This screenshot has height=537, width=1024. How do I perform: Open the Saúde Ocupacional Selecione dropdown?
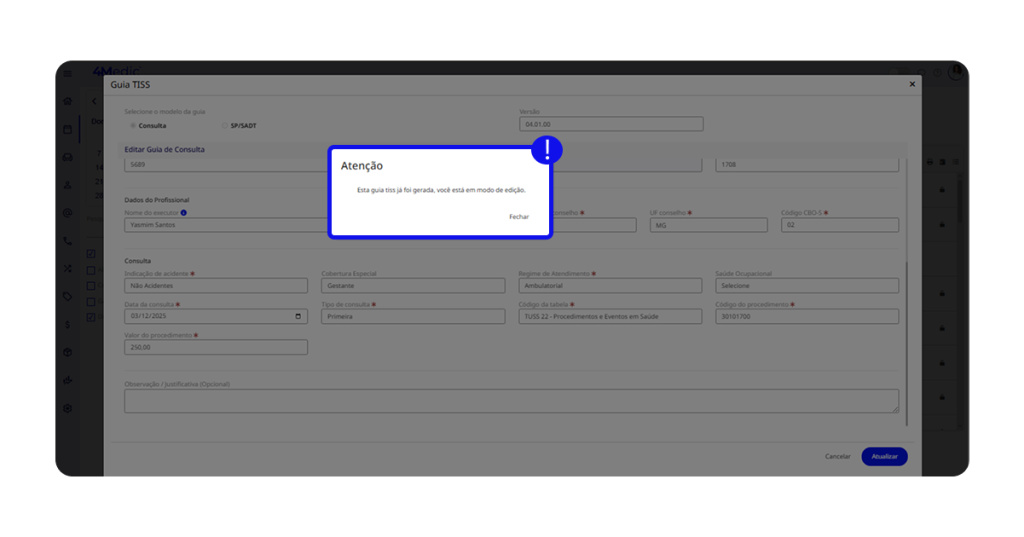(x=806, y=286)
